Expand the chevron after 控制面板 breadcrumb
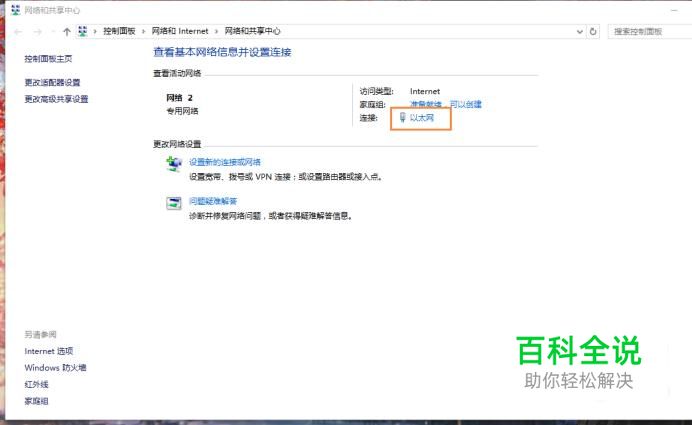This screenshot has width=692, height=425. click(143, 31)
